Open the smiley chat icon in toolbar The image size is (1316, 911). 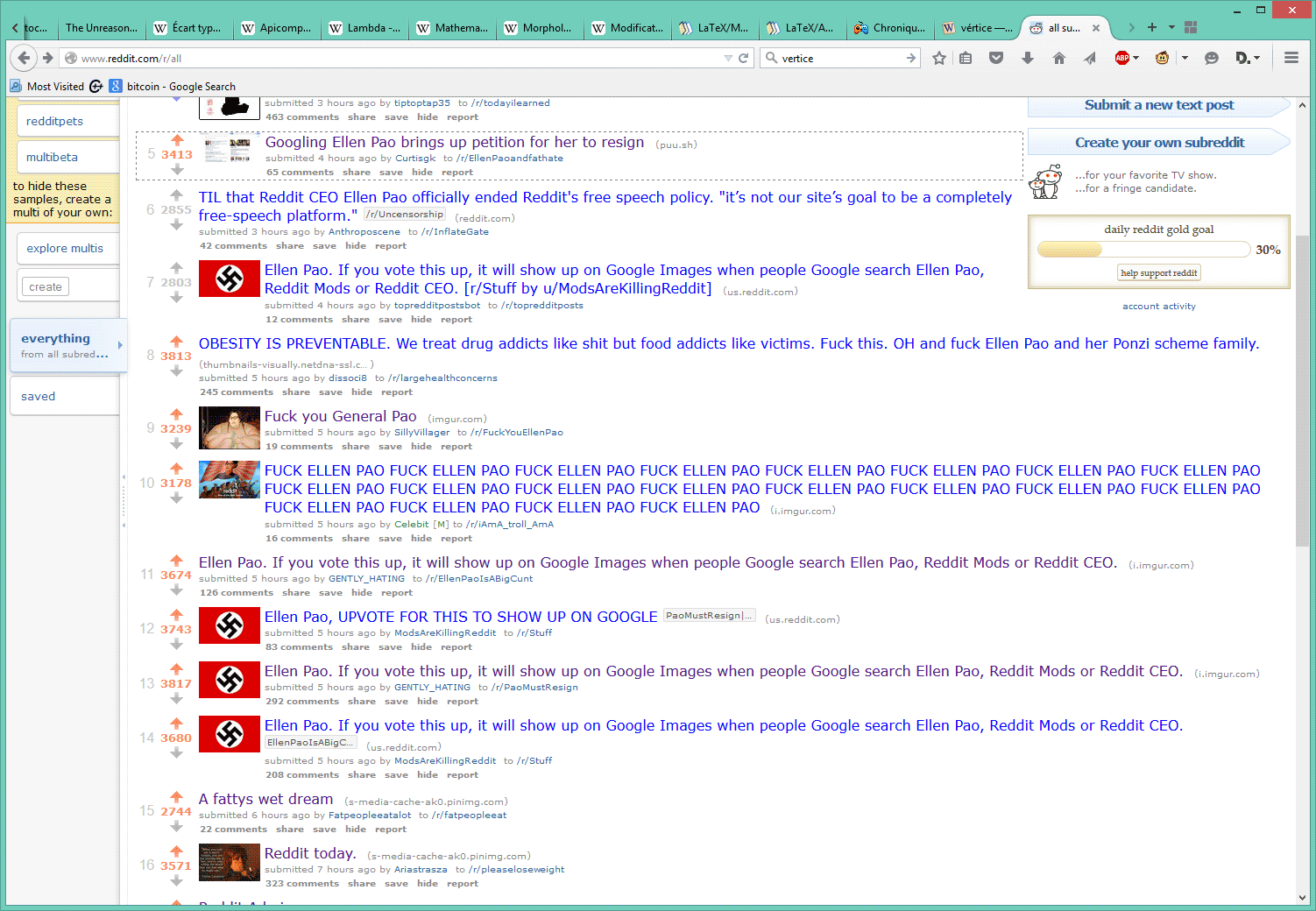pos(1212,58)
